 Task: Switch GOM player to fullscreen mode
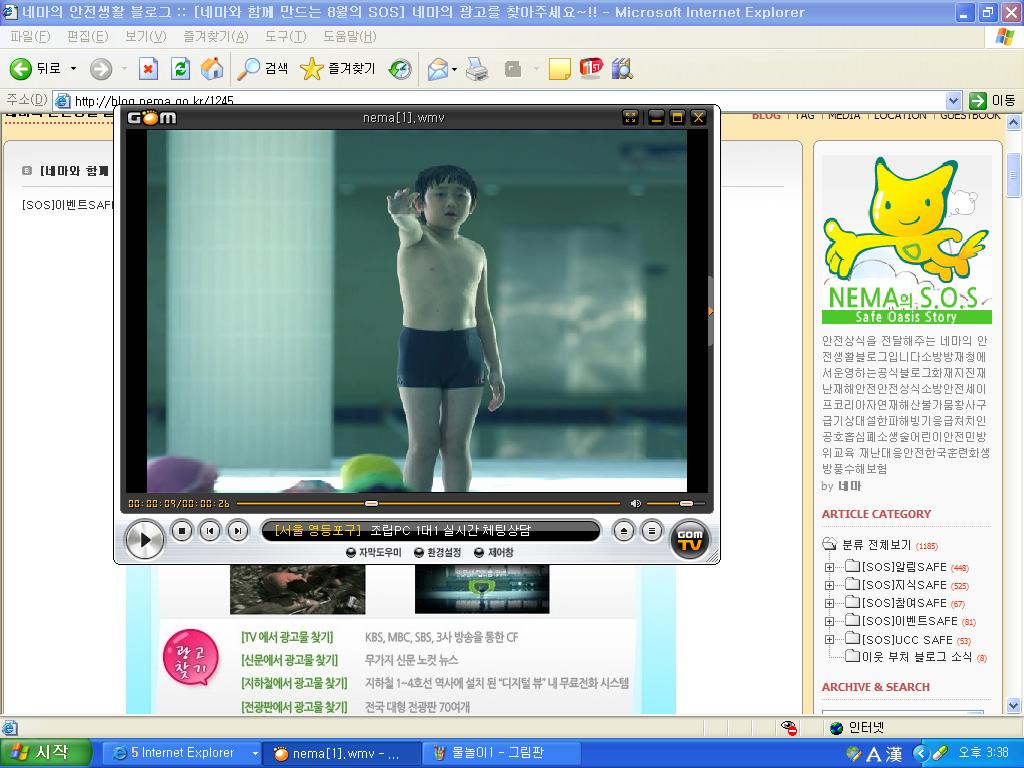630,118
